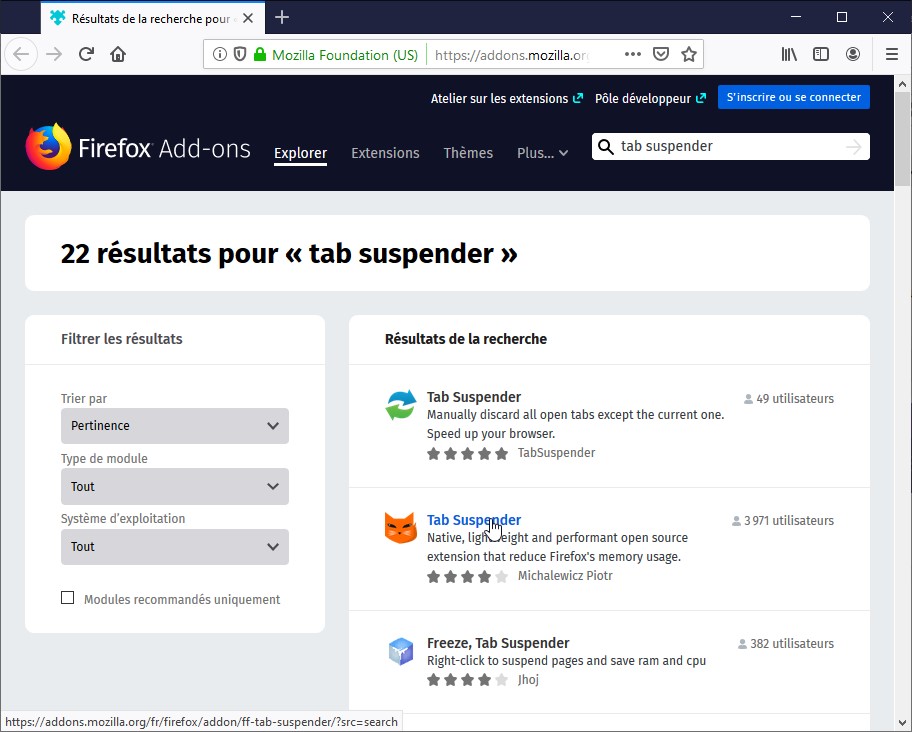
Task: Open the 'Freeze, Tab Suspender' result link
Action: point(498,643)
